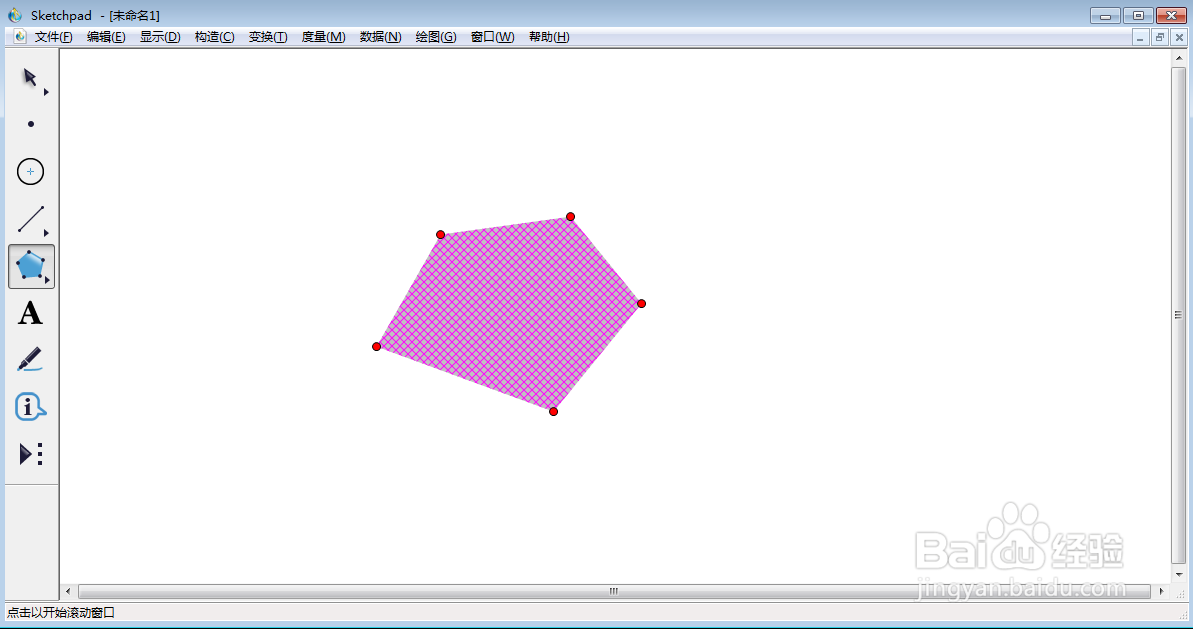Screen dimensions: 1193x629
Task: Expand the Arrow tool flyout triangle
Action: (x=46, y=92)
